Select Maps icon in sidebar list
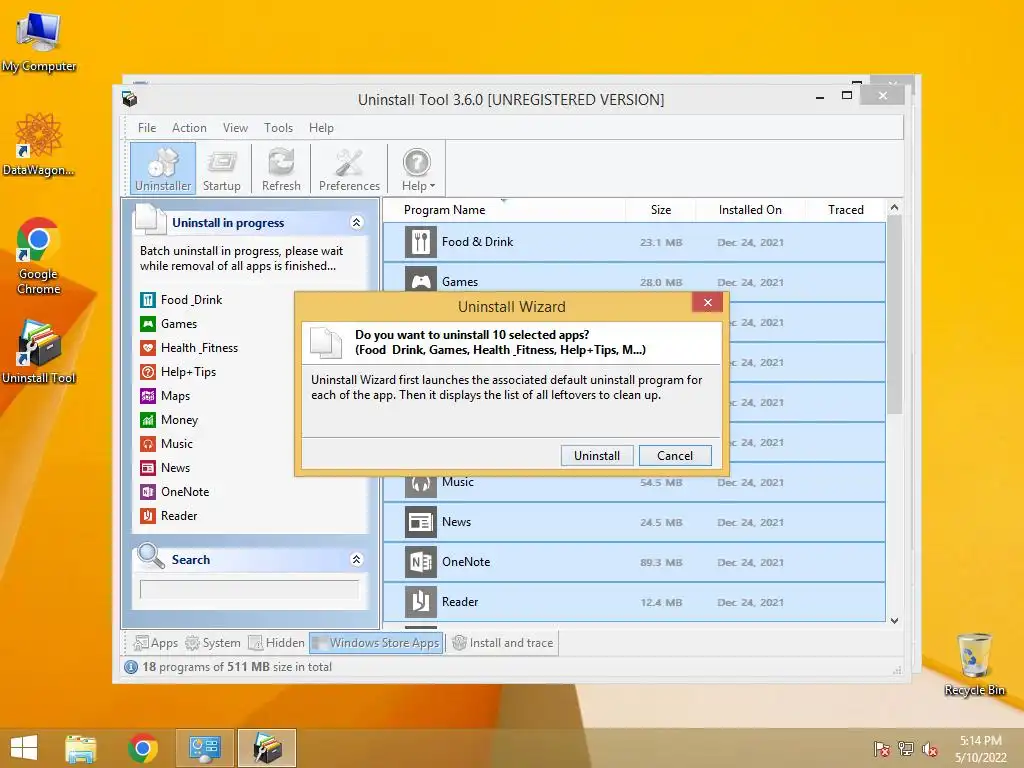This screenshot has width=1024, height=768. click(x=148, y=396)
